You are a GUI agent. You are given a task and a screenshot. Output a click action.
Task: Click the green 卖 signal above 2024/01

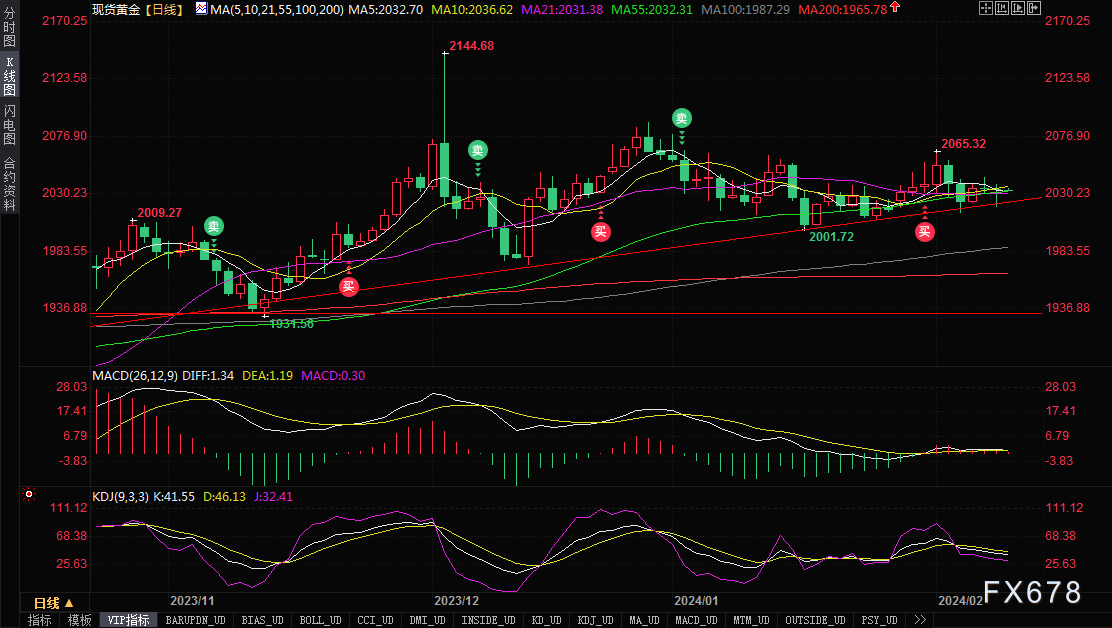click(682, 118)
